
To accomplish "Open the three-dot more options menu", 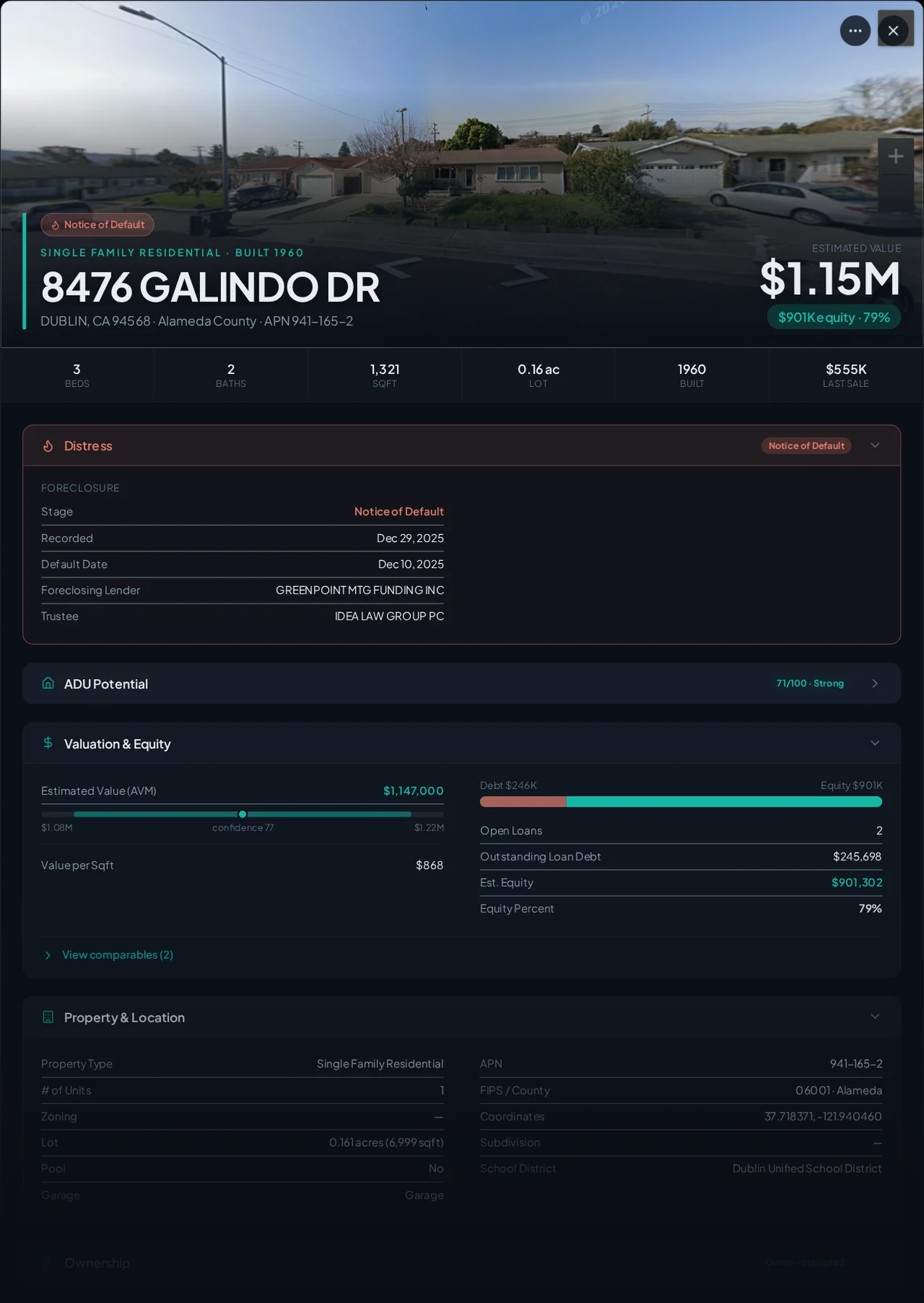I will pos(855,30).
